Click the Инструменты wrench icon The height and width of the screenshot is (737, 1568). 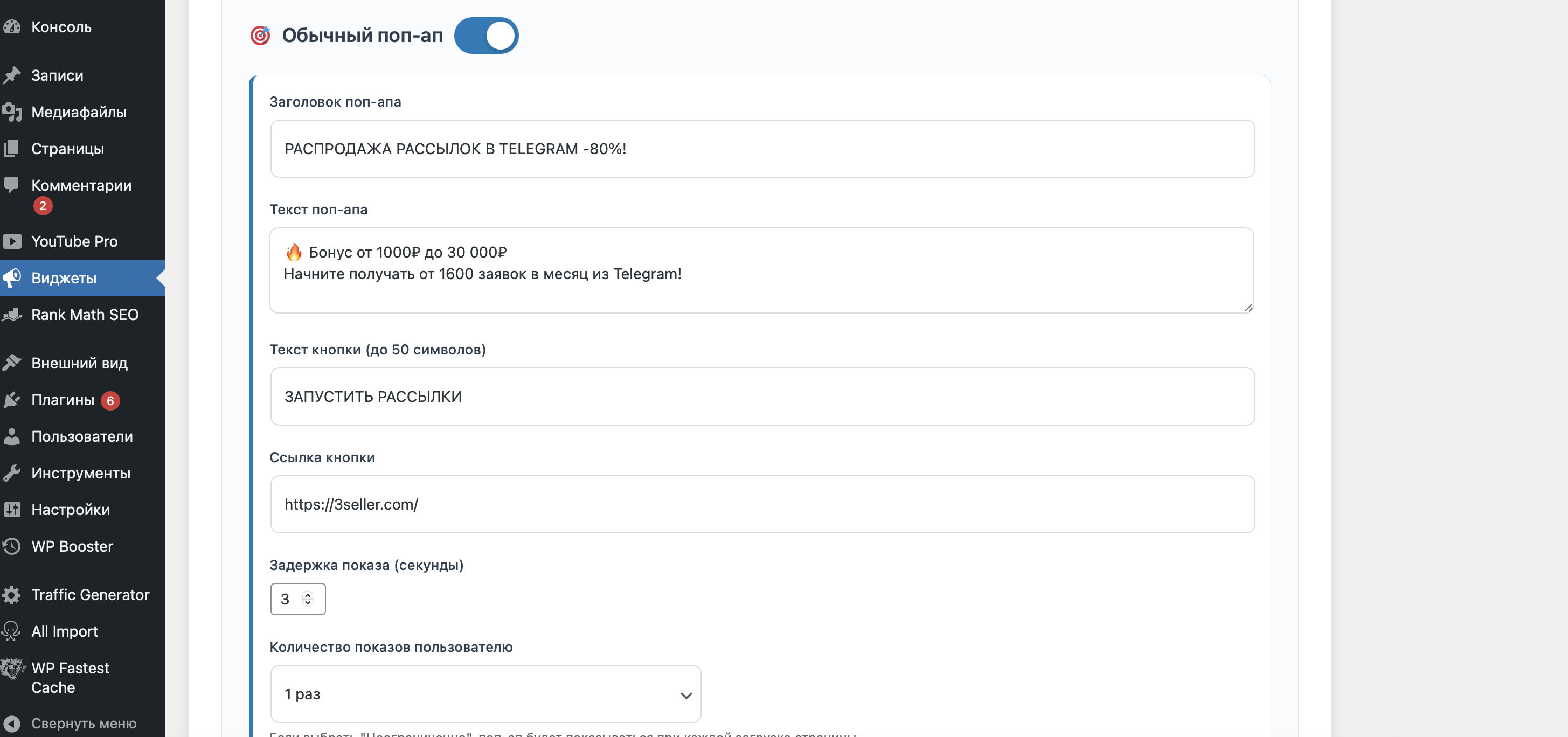[x=11, y=473]
